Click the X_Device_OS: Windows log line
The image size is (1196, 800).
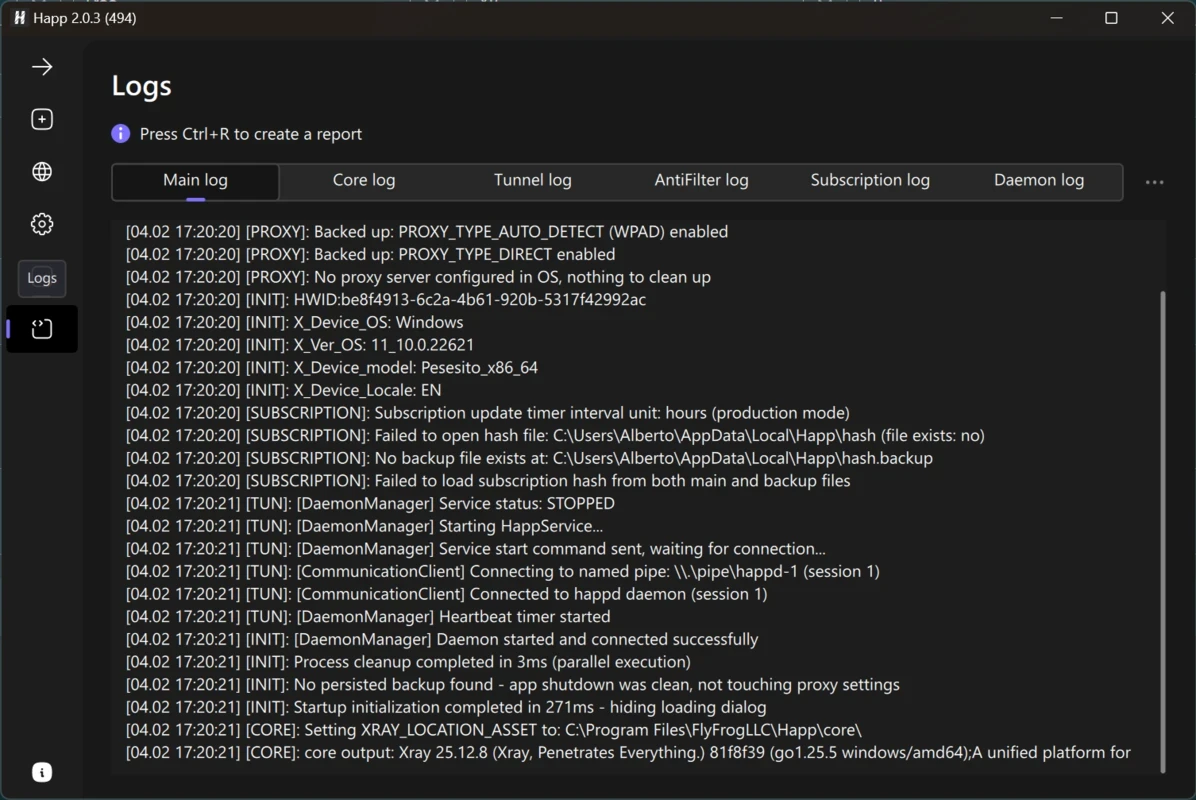[x=294, y=323]
